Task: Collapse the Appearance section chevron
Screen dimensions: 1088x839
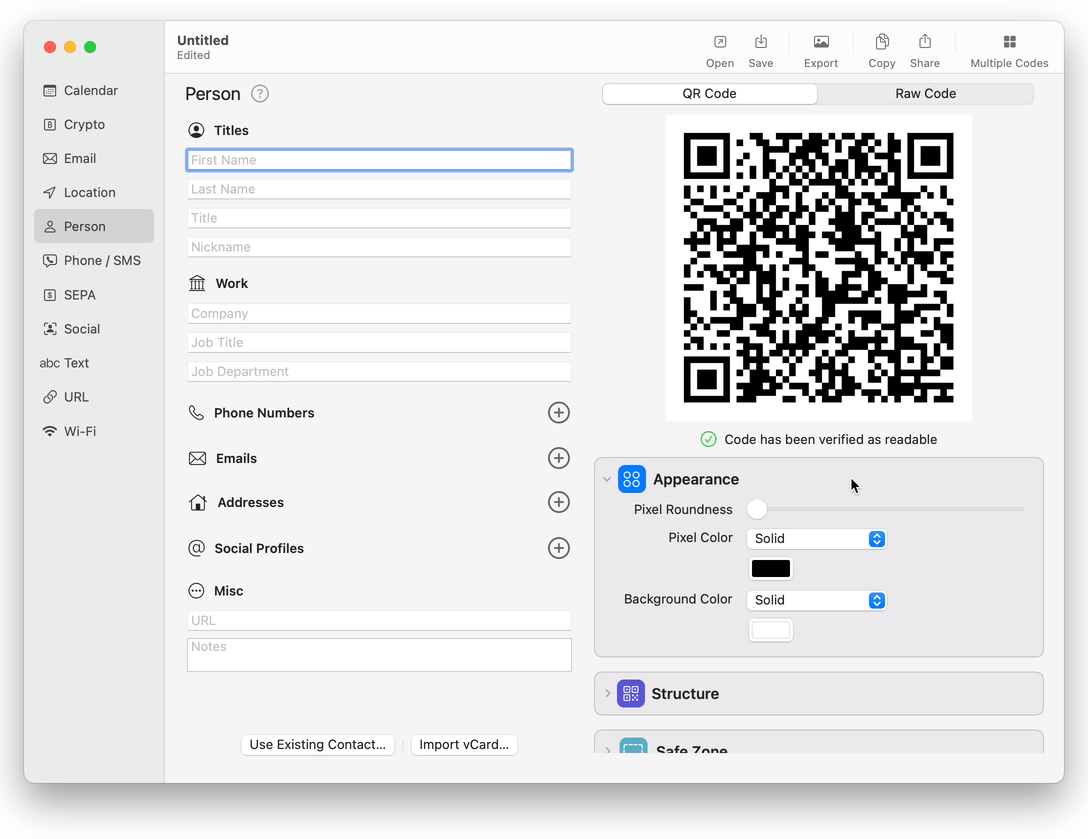Action: (607, 480)
